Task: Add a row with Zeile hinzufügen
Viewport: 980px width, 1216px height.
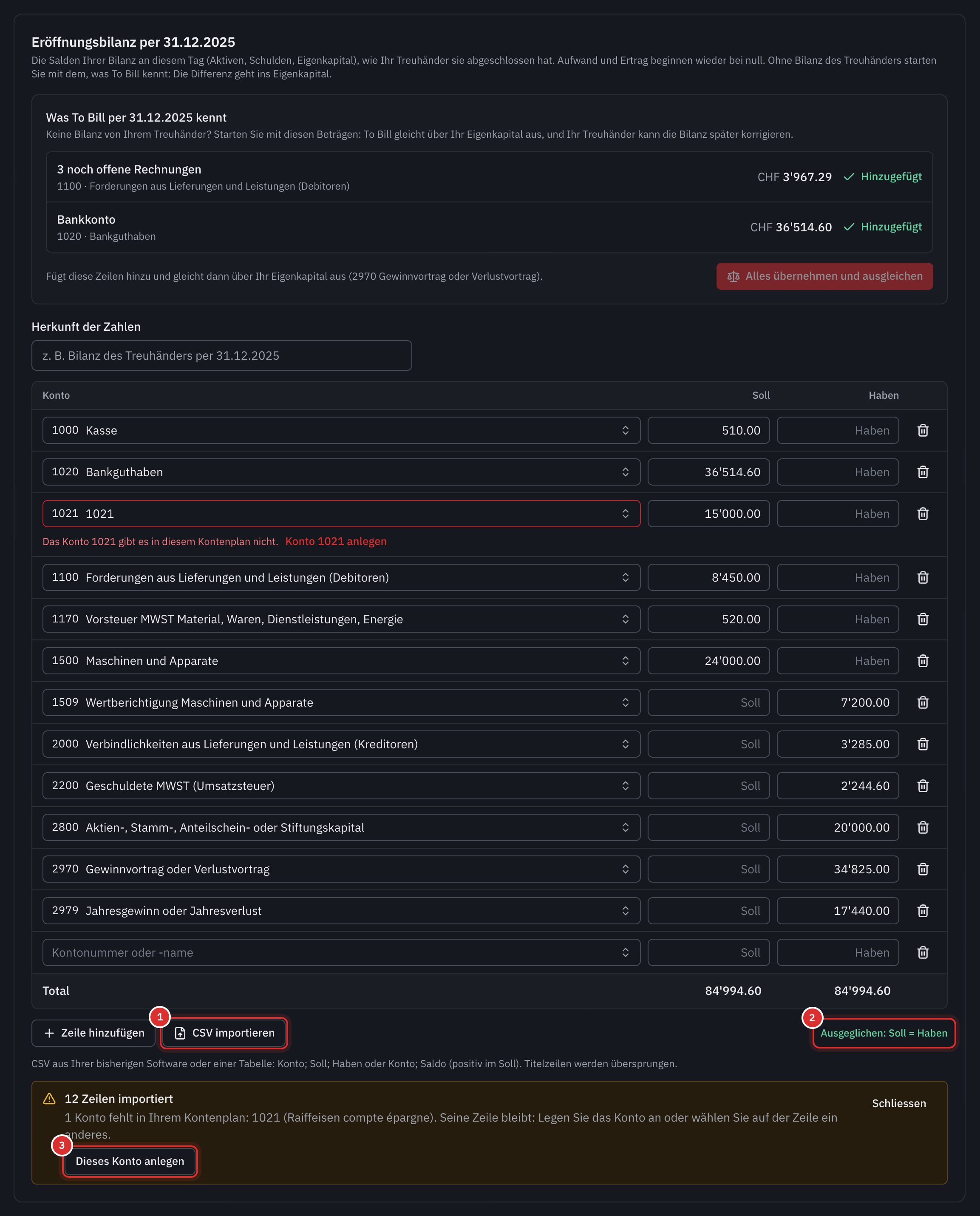Action: [x=94, y=1033]
